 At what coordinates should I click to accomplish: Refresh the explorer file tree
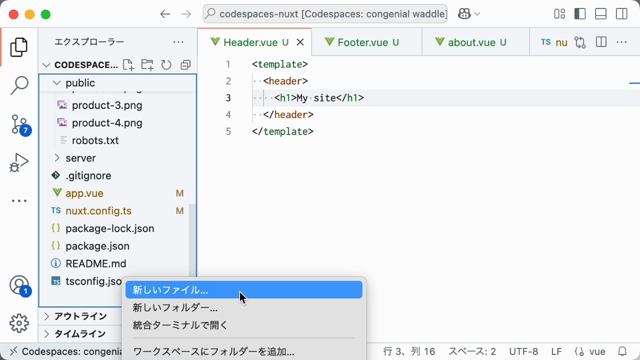coord(166,65)
